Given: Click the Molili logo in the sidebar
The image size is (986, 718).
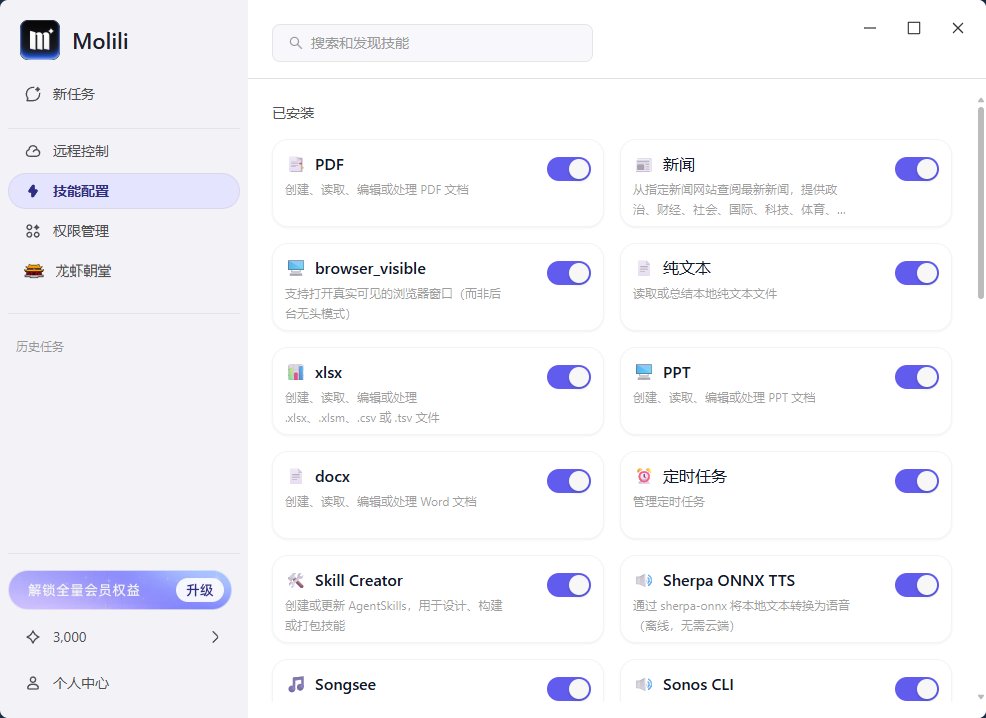Looking at the screenshot, I should [x=39, y=40].
